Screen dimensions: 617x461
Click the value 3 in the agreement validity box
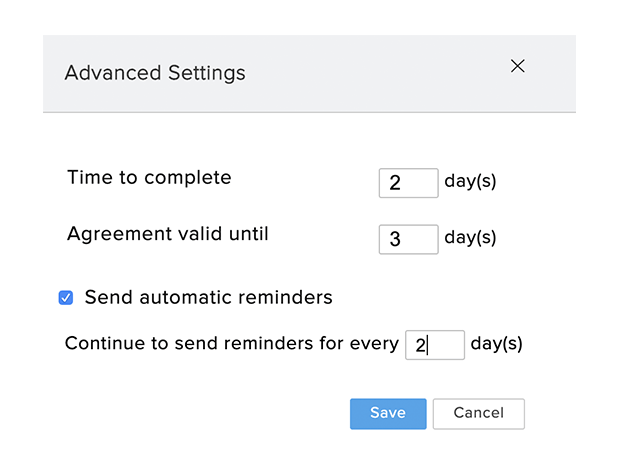[395, 240]
